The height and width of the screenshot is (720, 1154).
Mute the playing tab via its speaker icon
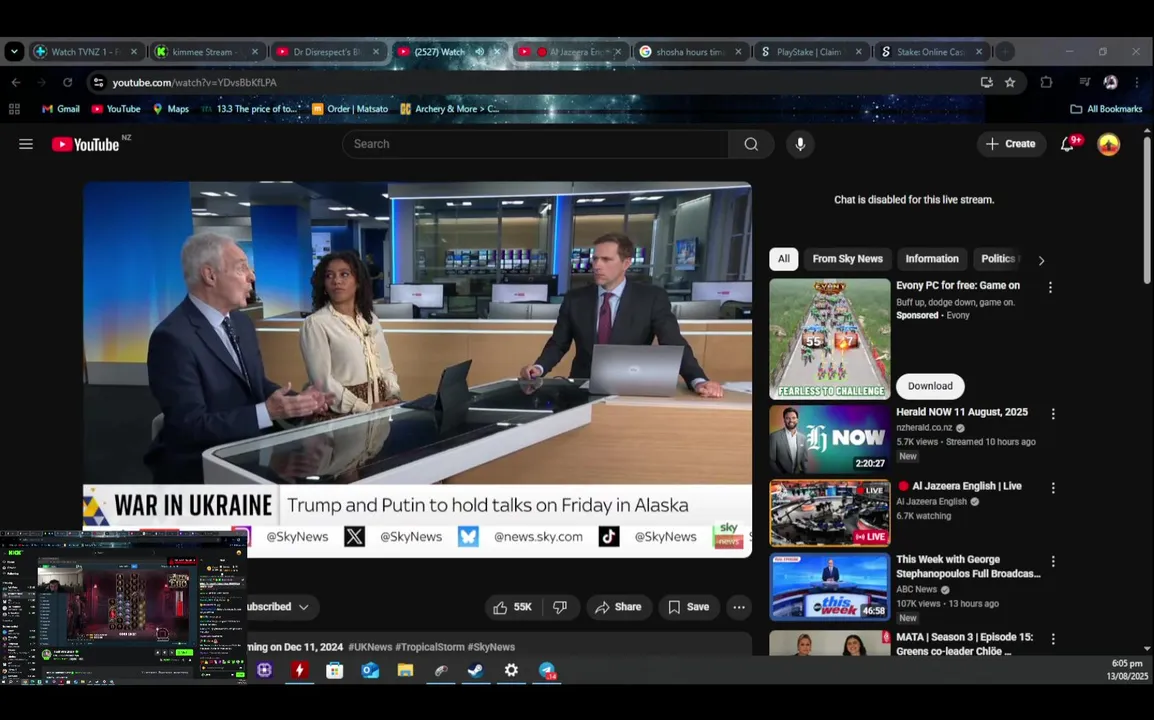coord(480,52)
